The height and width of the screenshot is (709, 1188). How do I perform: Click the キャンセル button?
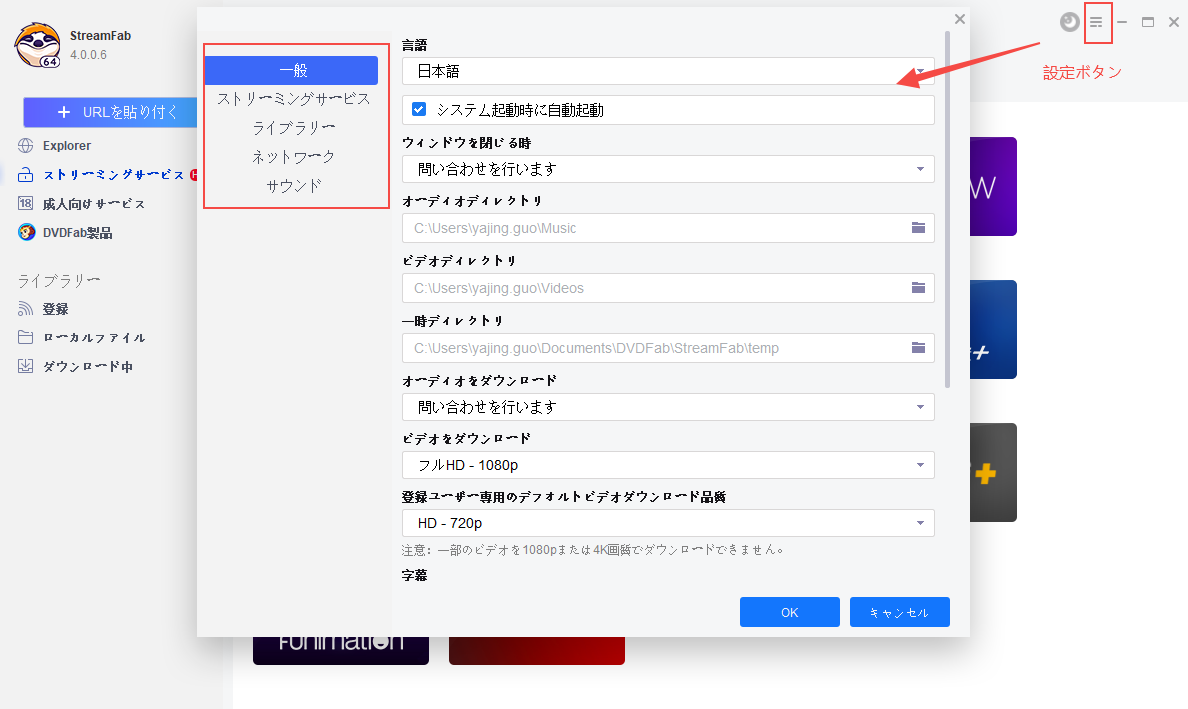(x=899, y=612)
